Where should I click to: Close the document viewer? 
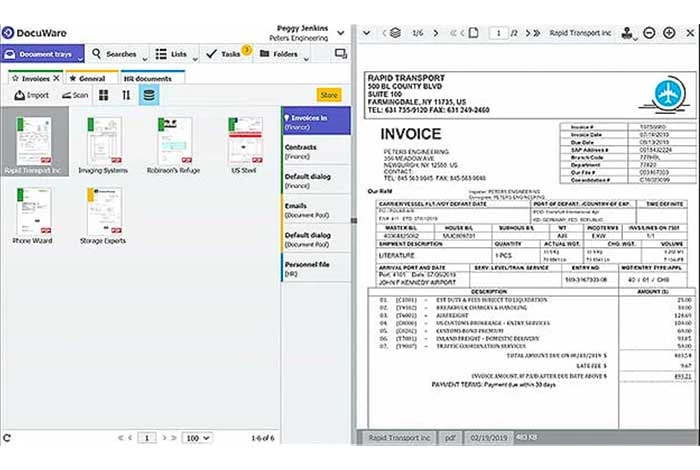[x=690, y=33]
